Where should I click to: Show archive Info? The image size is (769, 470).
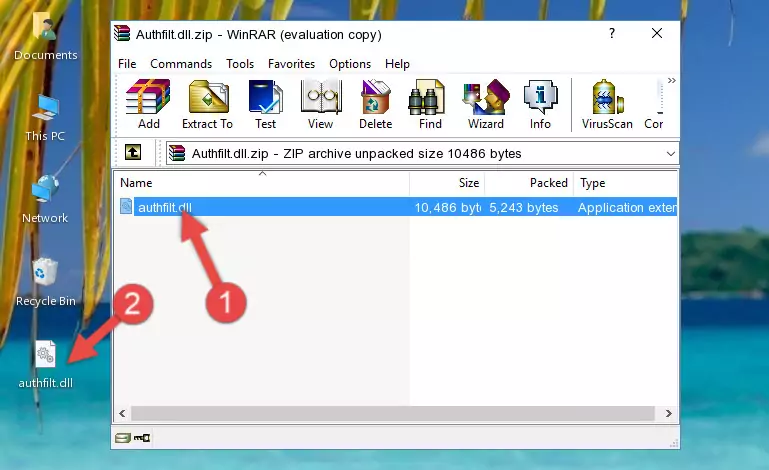(x=540, y=104)
